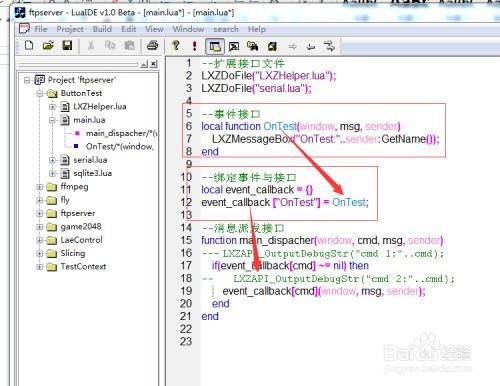Click the Print toolbar icon
This screenshot has width=500, height=386.
(x=153, y=45)
